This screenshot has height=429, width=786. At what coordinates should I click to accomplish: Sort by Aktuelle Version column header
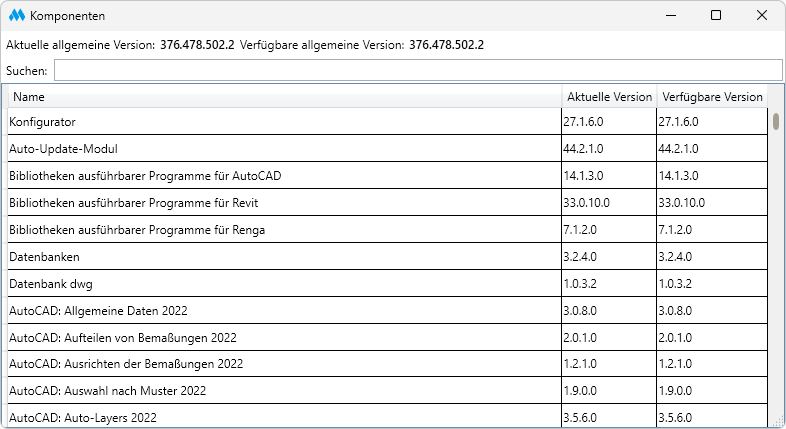(x=609, y=97)
